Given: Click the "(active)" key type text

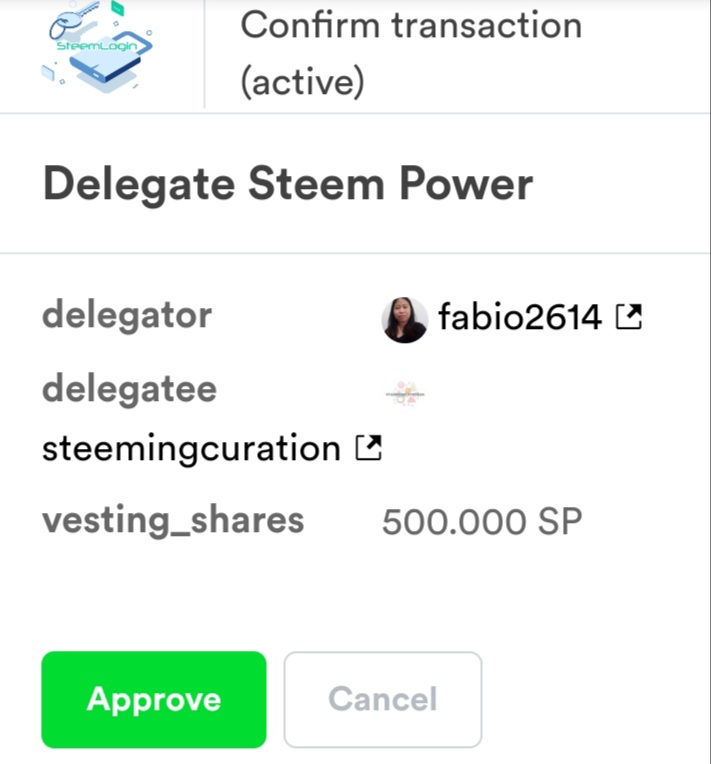Looking at the screenshot, I should [302, 82].
